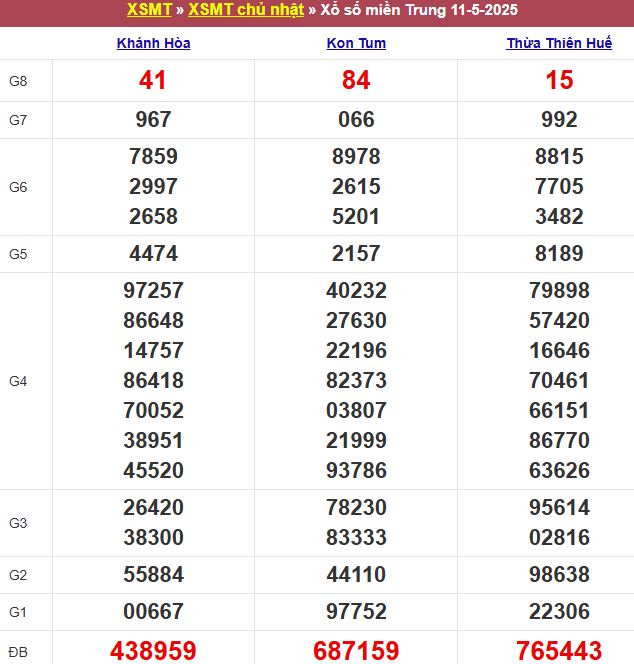Select G4 number 21999
Viewport: 634px width, 664px height.
pyautogui.click(x=356, y=440)
